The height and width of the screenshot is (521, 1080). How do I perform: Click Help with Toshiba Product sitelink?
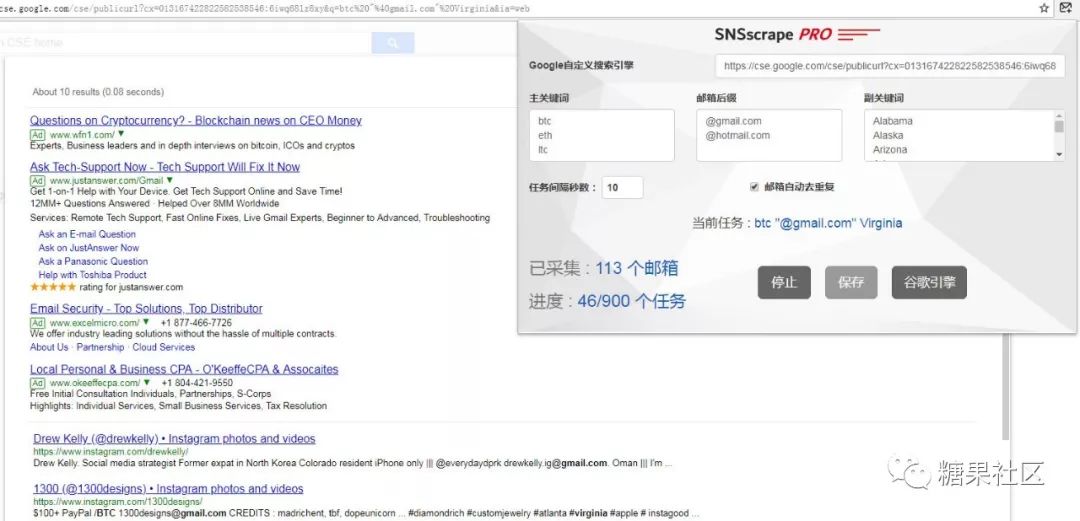pos(92,274)
